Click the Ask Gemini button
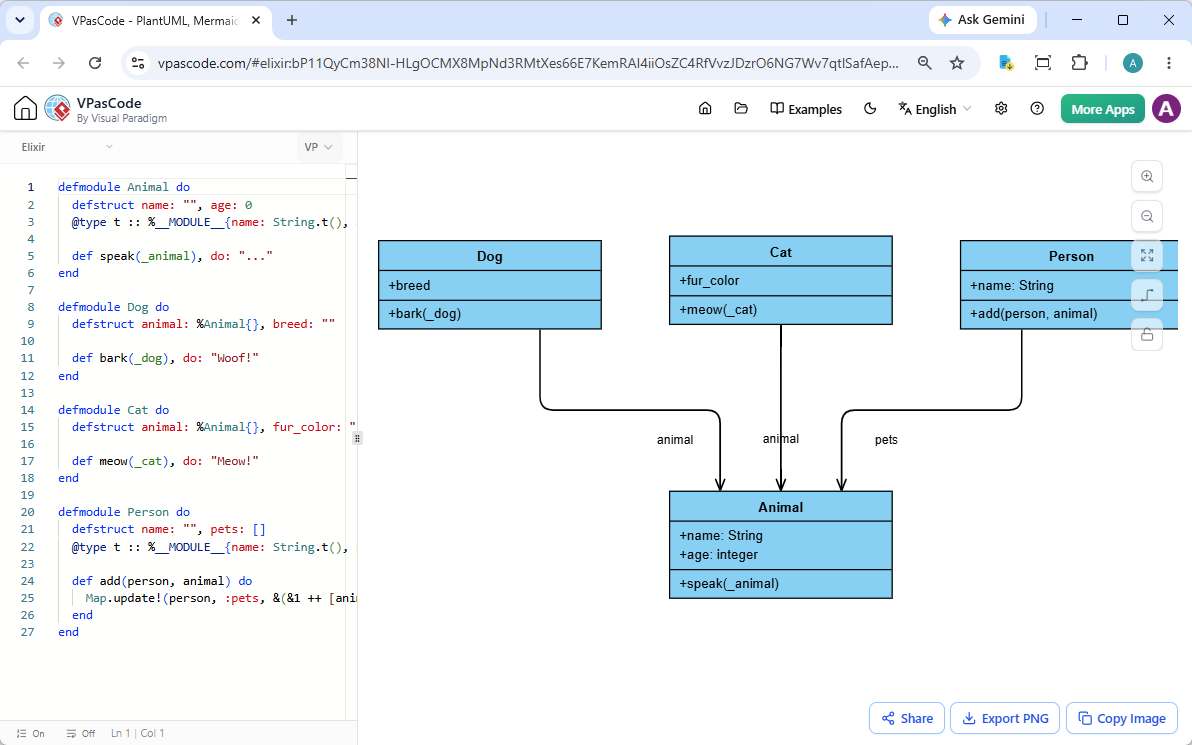The width and height of the screenshot is (1192, 745). point(982,20)
